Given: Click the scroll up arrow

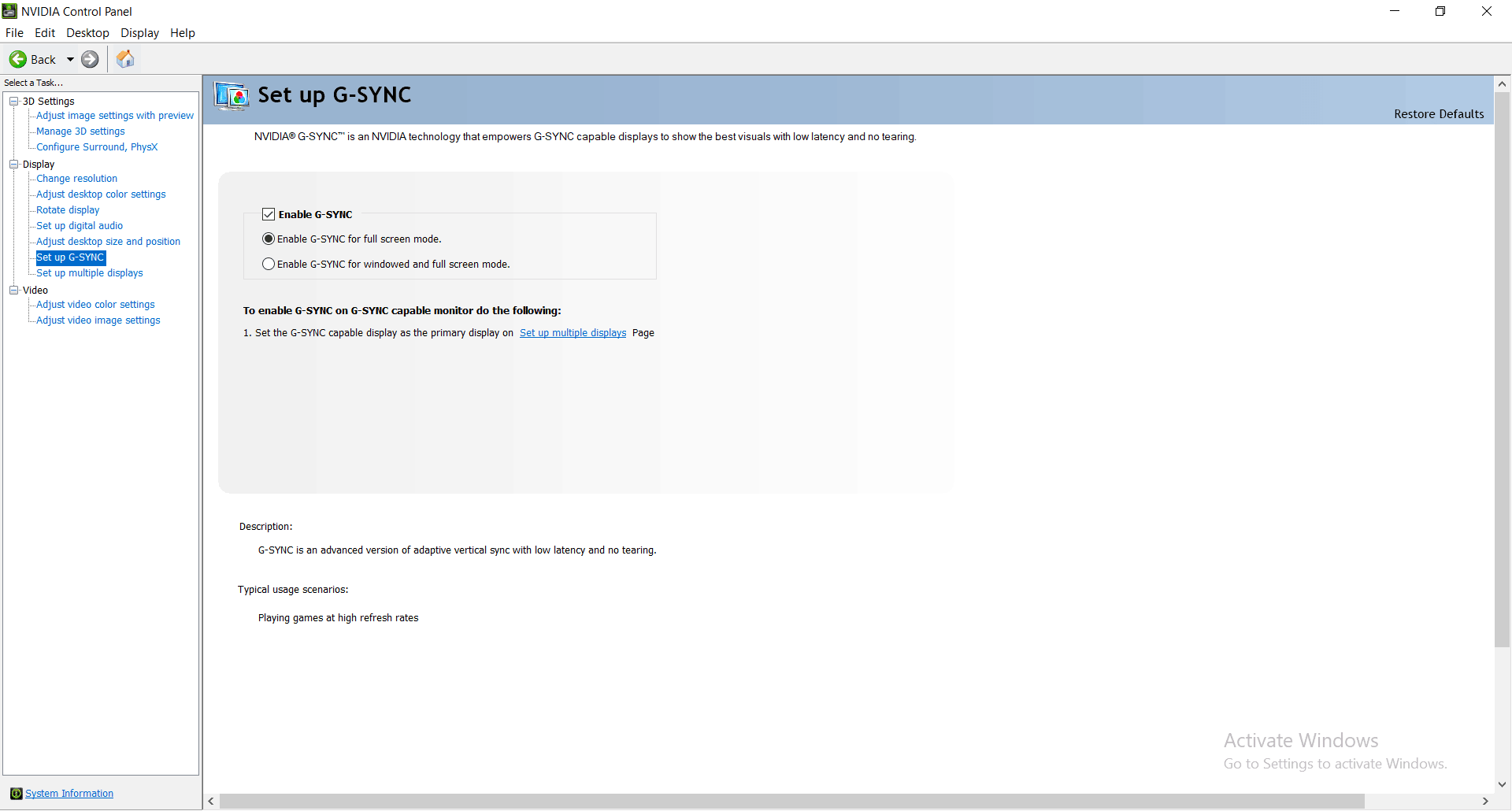Looking at the screenshot, I should pyautogui.click(x=1503, y=83).
